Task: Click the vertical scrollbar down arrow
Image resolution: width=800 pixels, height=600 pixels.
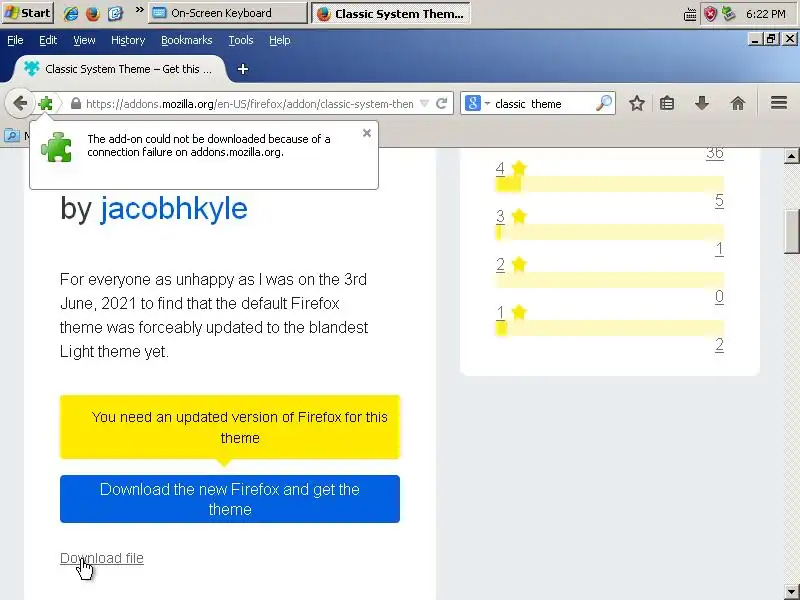Action: [x=791, y=592]
